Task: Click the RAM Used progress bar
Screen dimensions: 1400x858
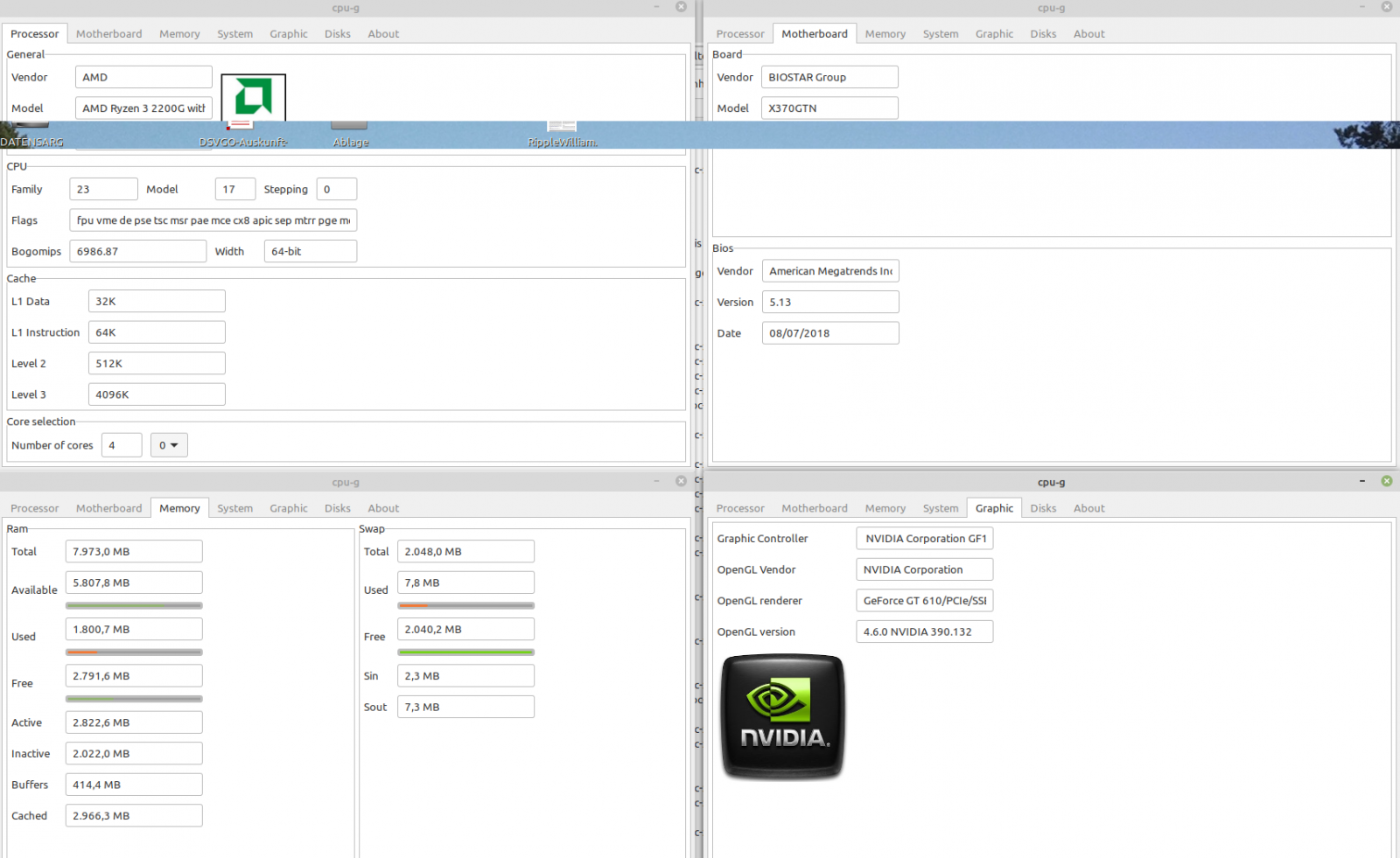Action: point(134,652)
